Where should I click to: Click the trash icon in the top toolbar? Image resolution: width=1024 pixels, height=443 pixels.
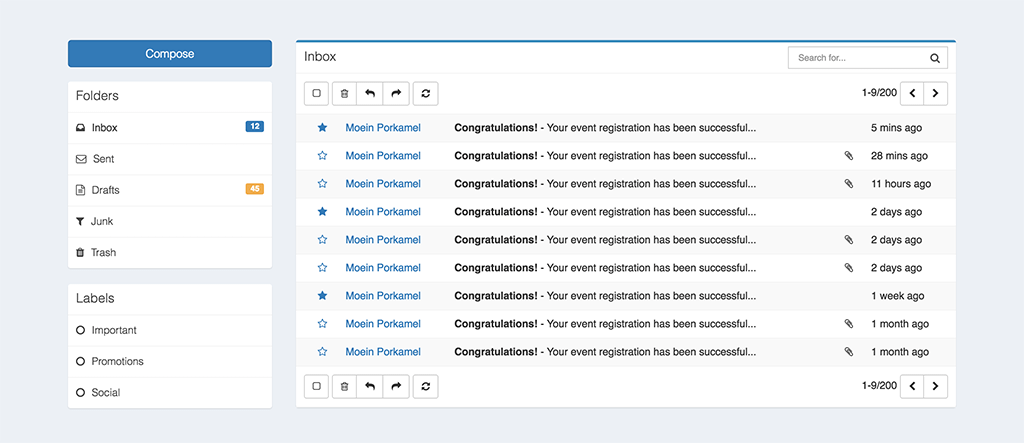[x=344, y=93]
